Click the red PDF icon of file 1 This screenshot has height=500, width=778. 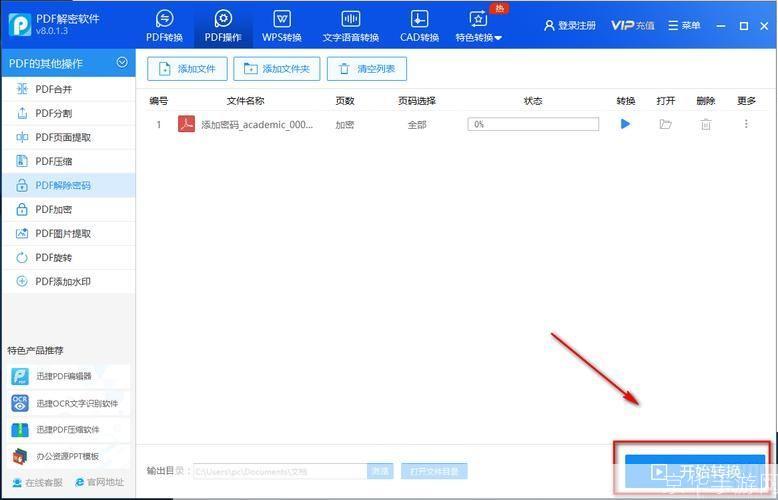tap(187, 124)
